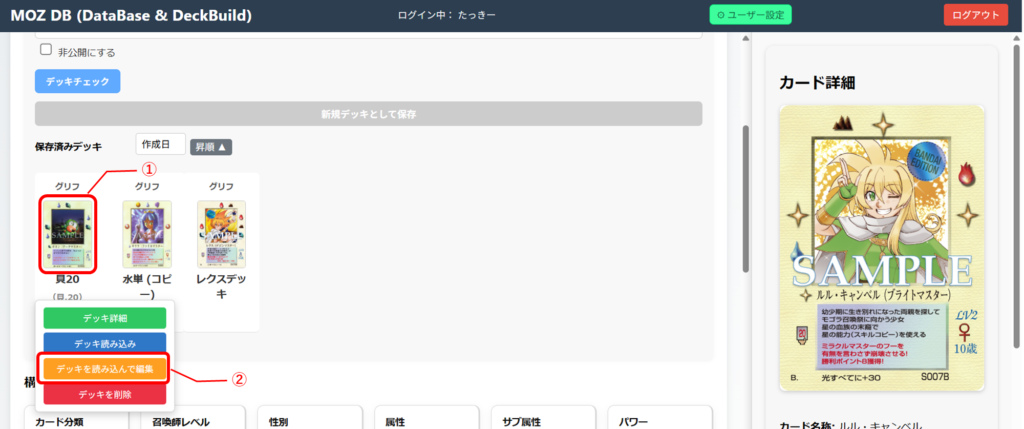Open the カード分類 filter
Viewport: 1024px width, 429px height.
coord(76,421)
